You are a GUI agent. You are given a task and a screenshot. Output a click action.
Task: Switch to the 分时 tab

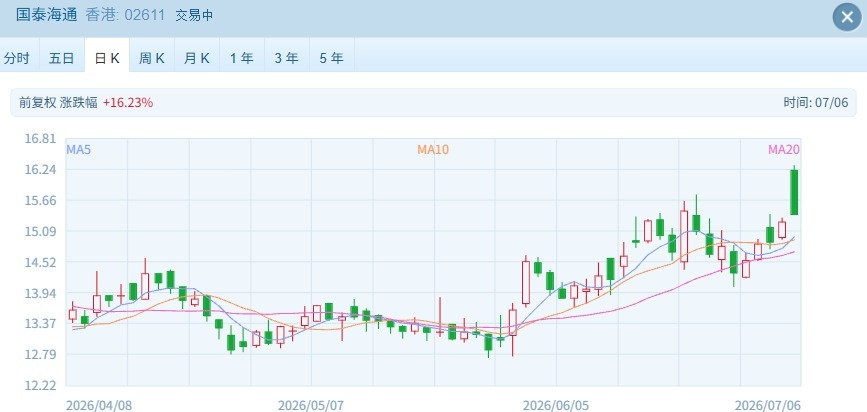(x=17, y=58)
